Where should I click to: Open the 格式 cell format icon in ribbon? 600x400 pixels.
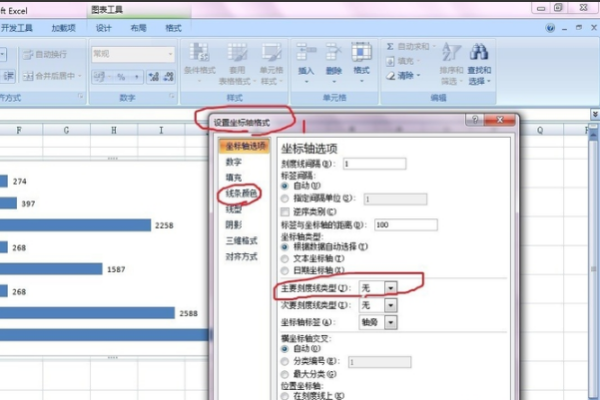[x=361, y=53]
